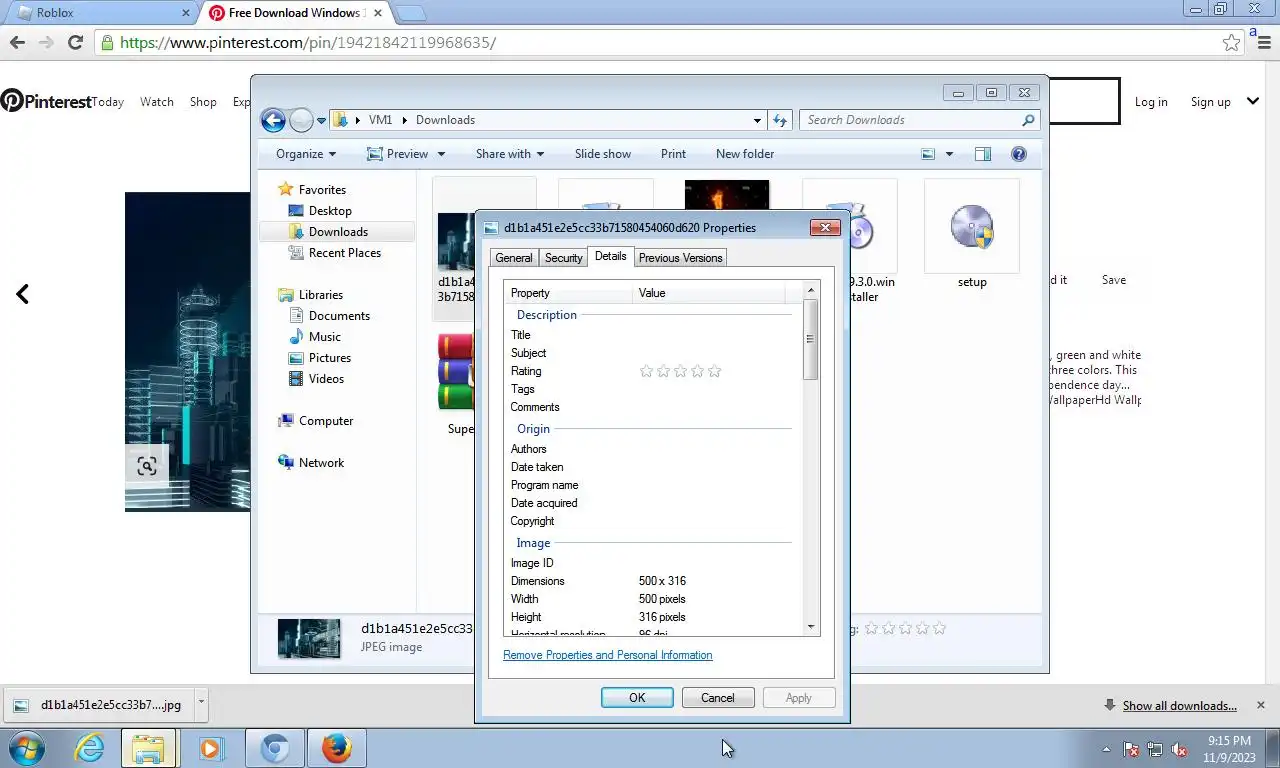Viewport: 1280px width, 768px height.
Task: Click Show all downloads link
Action: click(1179, 706)
